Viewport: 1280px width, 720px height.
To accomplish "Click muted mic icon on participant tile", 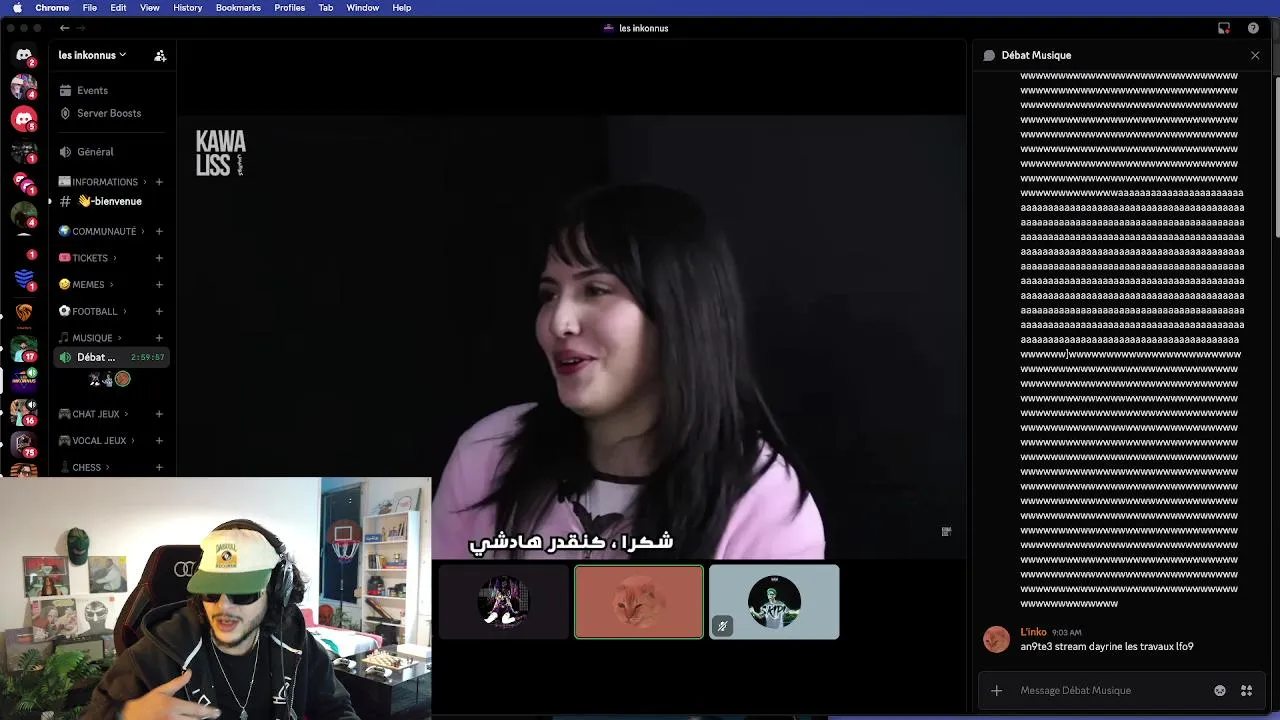I will (723, 626).
